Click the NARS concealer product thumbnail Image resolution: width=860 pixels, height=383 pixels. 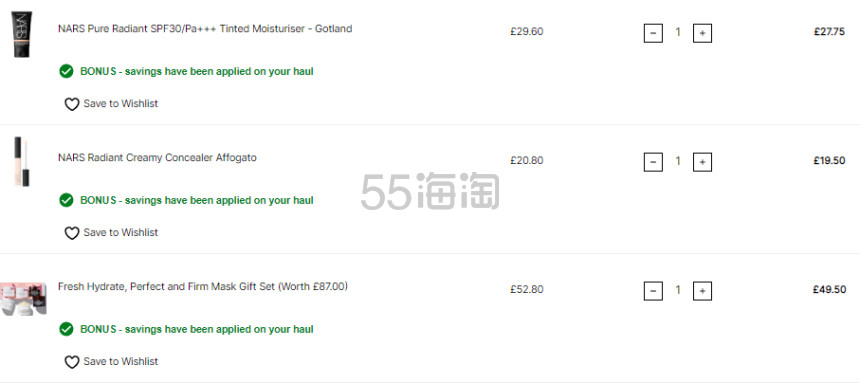tap(22, 162)
